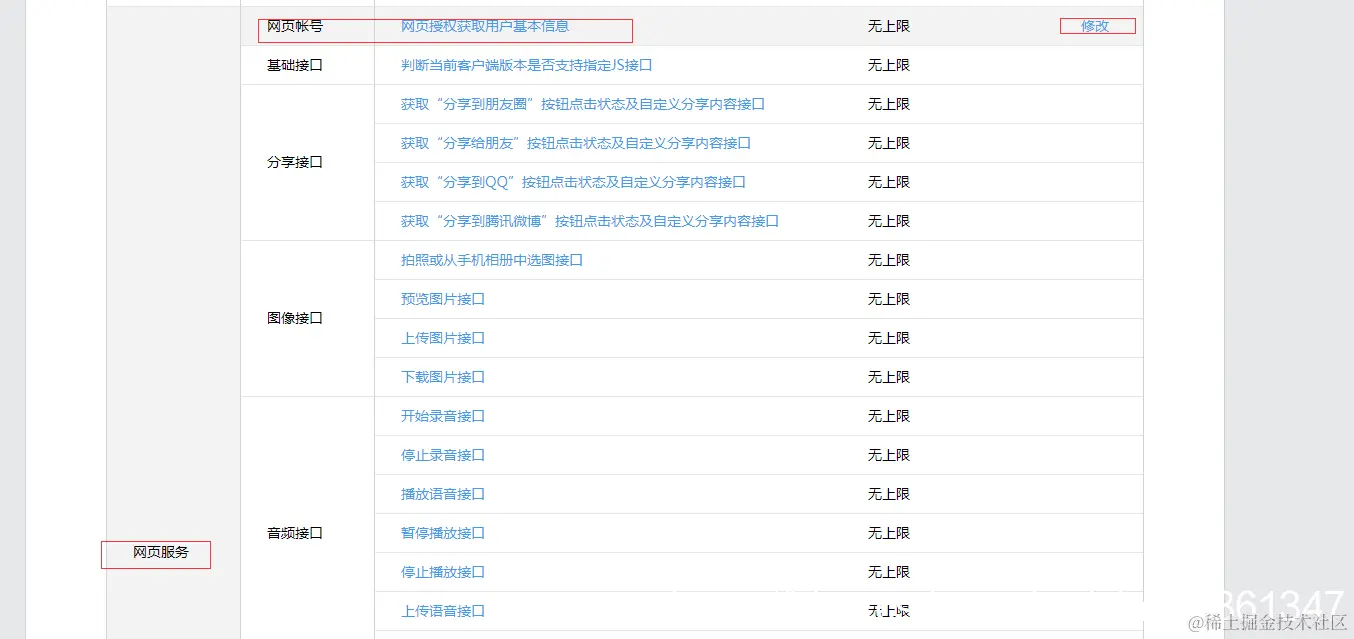Open 网页授权获取用户基本信息 link
The height and width of the screenshot is (639, 1354).
pyautogui.click(x=484, y=27)
